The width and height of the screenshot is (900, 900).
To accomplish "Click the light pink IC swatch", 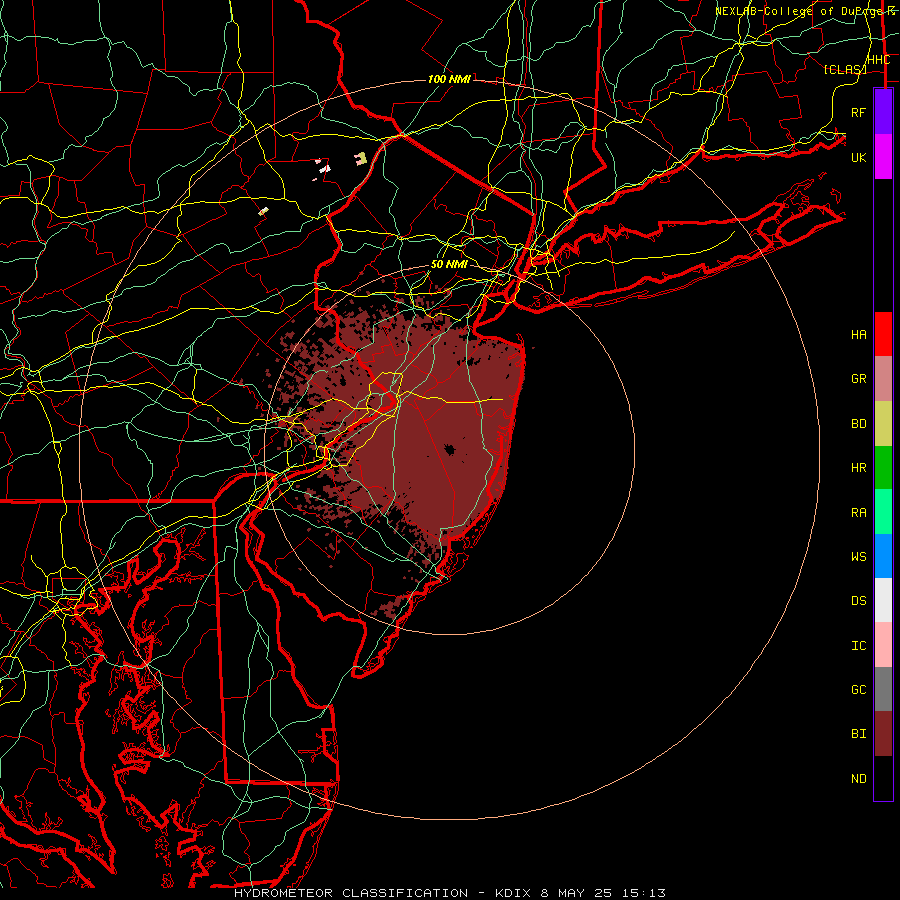I will (x=883, y=645).
